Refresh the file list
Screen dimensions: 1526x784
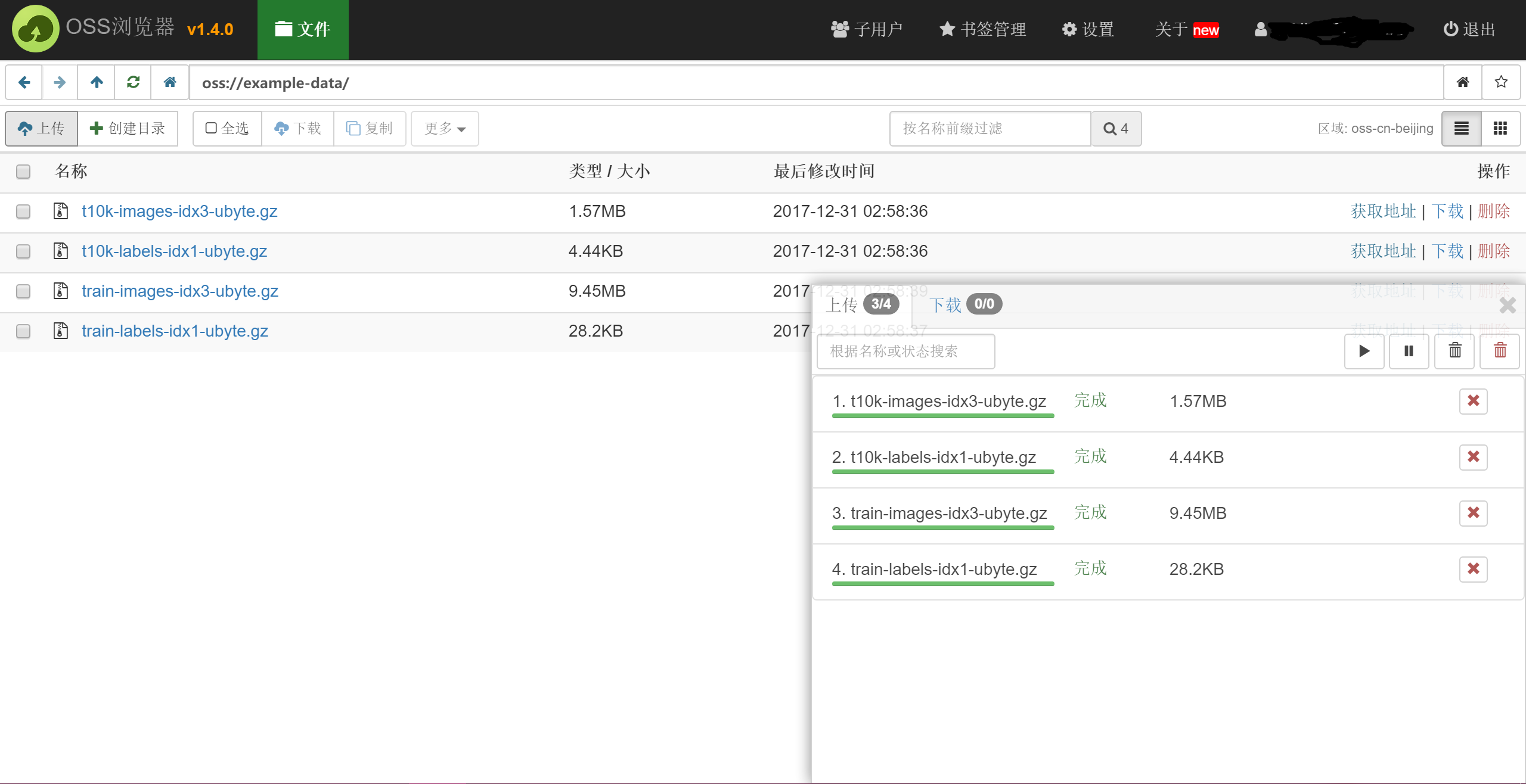click(134, 82)
